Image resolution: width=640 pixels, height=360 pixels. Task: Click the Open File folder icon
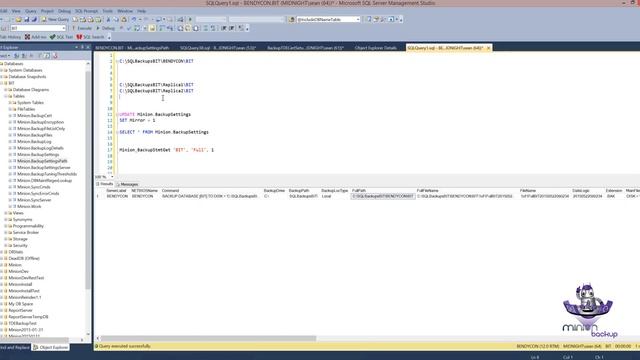click(18, 19)
